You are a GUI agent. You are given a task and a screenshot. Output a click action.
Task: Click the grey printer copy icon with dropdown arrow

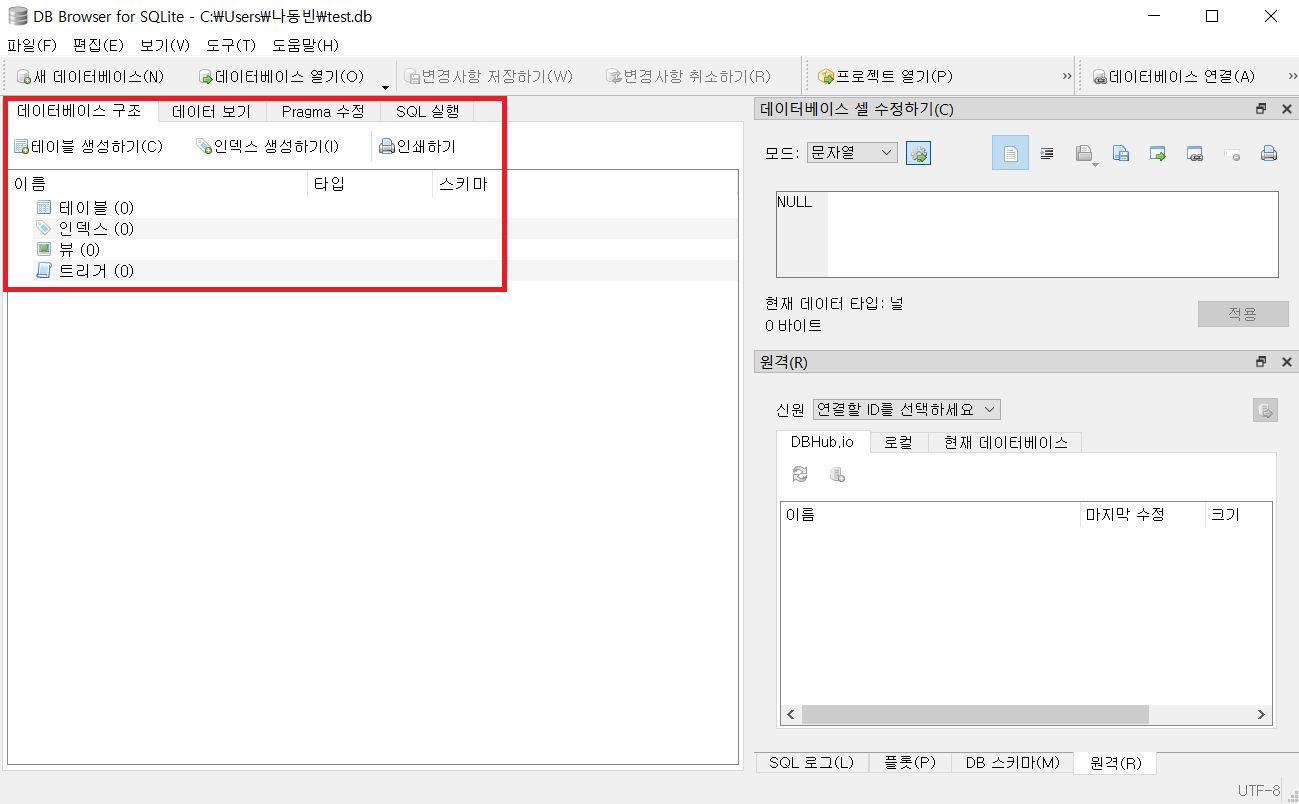coord(1085,154)
